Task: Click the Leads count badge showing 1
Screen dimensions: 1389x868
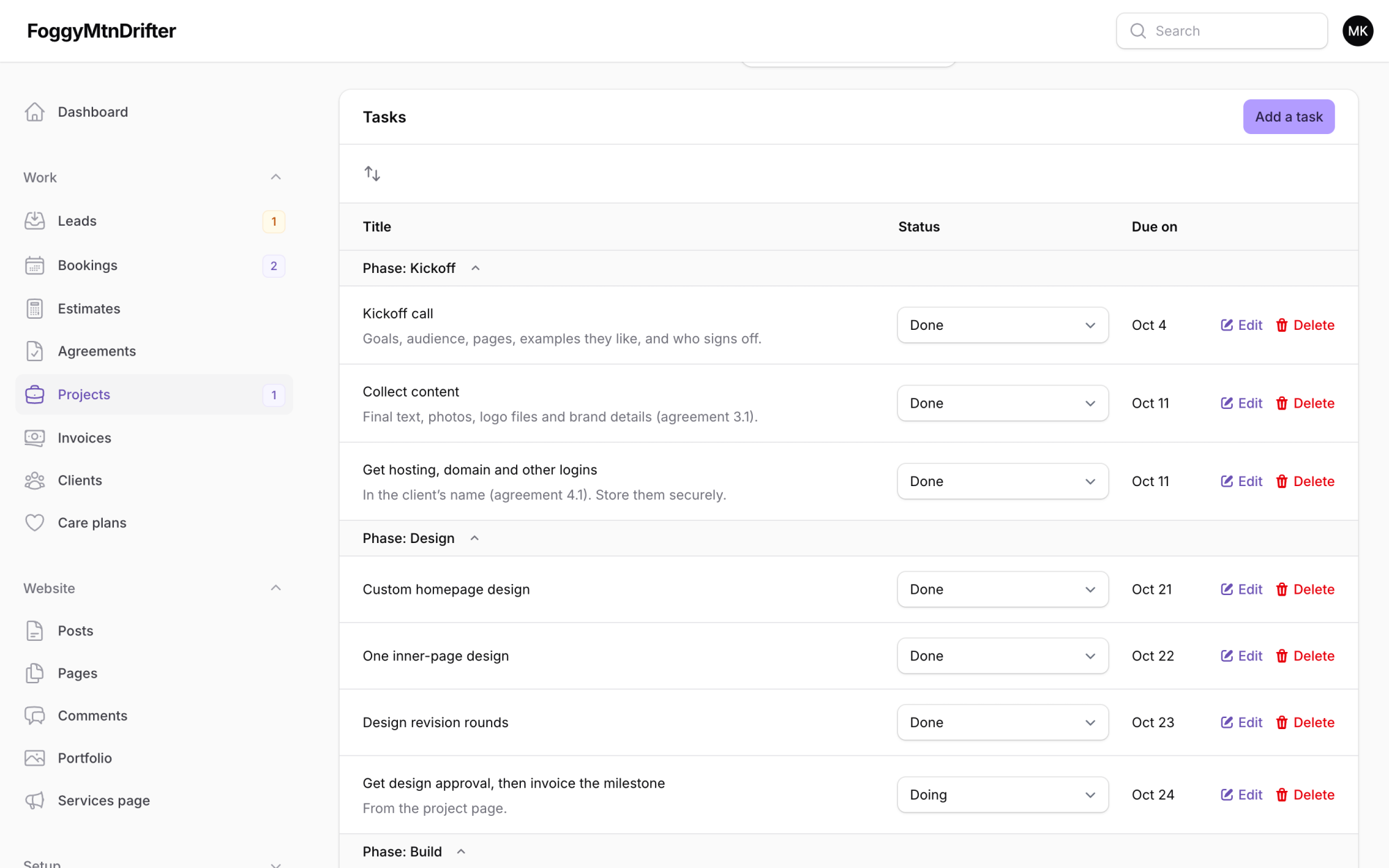Action: click(x=274, y=222)
